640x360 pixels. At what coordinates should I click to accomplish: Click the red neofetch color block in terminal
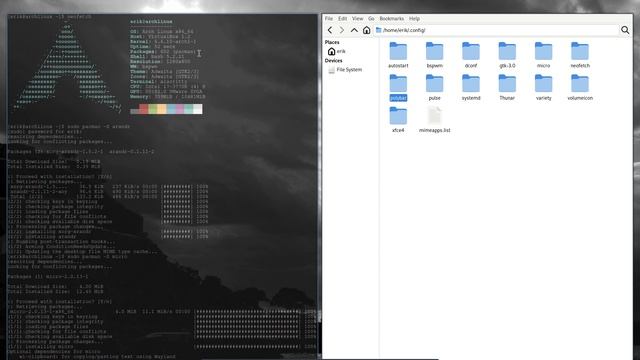coord(143,109)
